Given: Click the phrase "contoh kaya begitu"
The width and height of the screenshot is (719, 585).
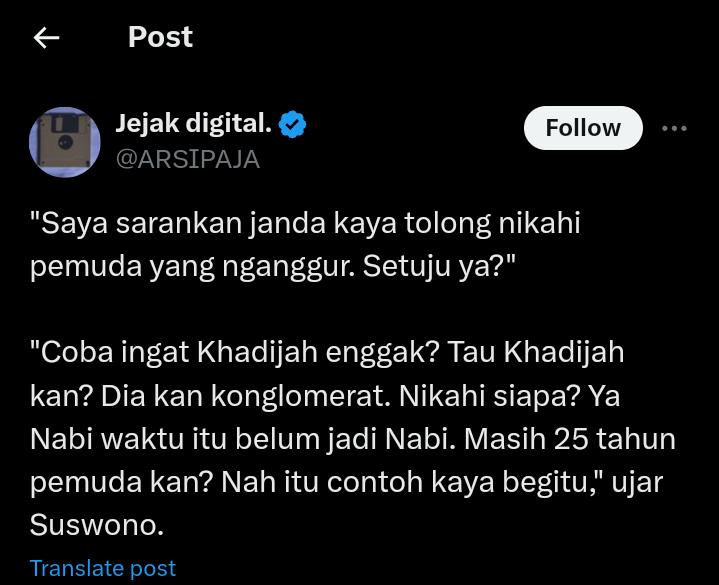Looking at the screenshot, I should tap(456, 482).
